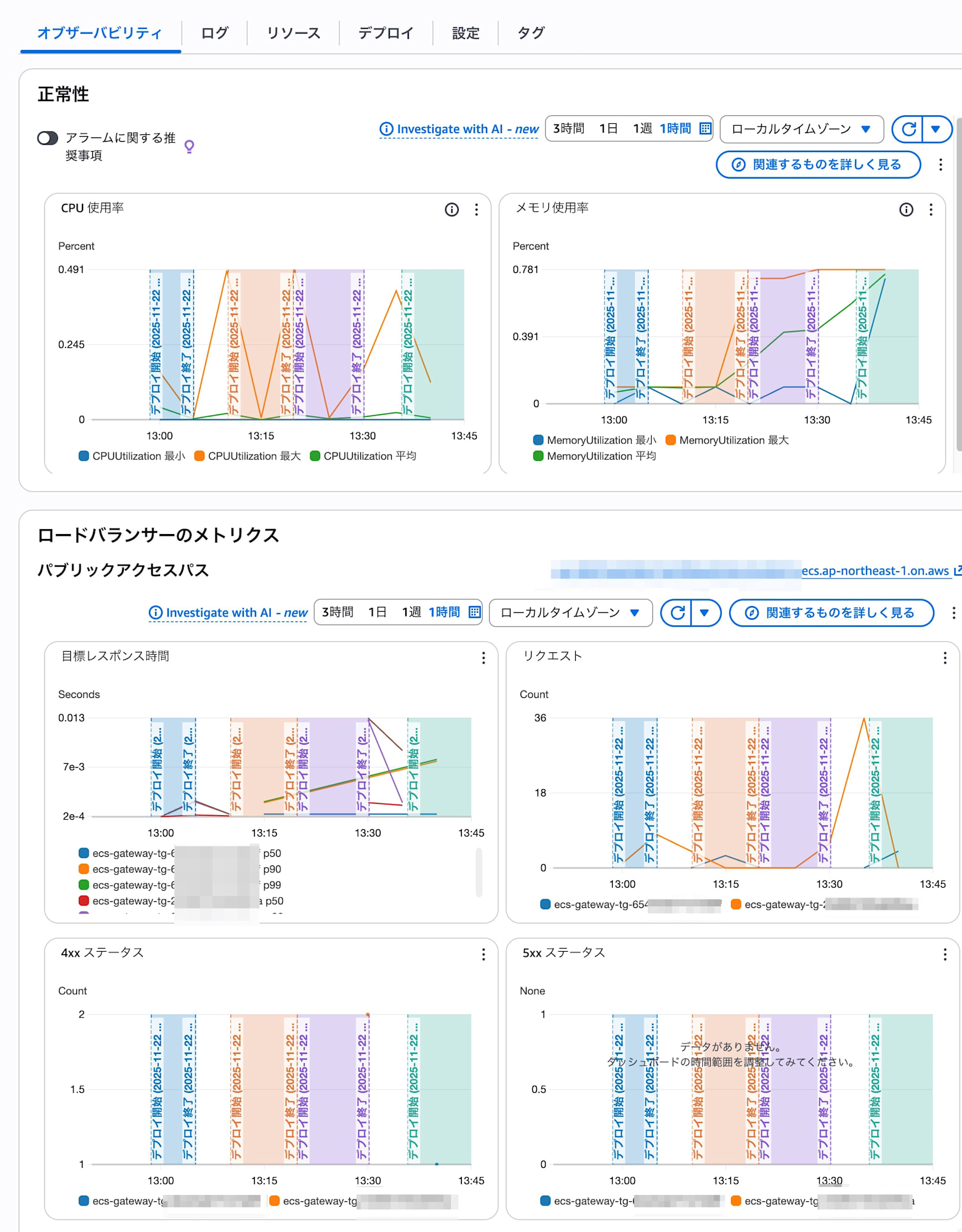Refresh the load balancer metrics
Screen dimensions: 962x1232
click(x=677, y=613)
